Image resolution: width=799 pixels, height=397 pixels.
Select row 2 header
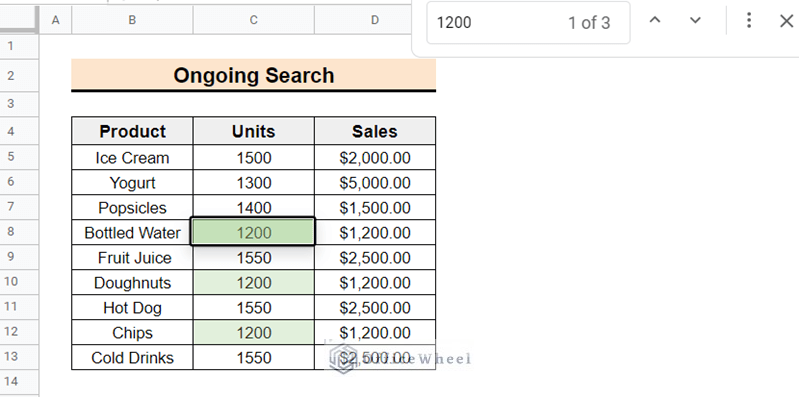pos(19,75)
